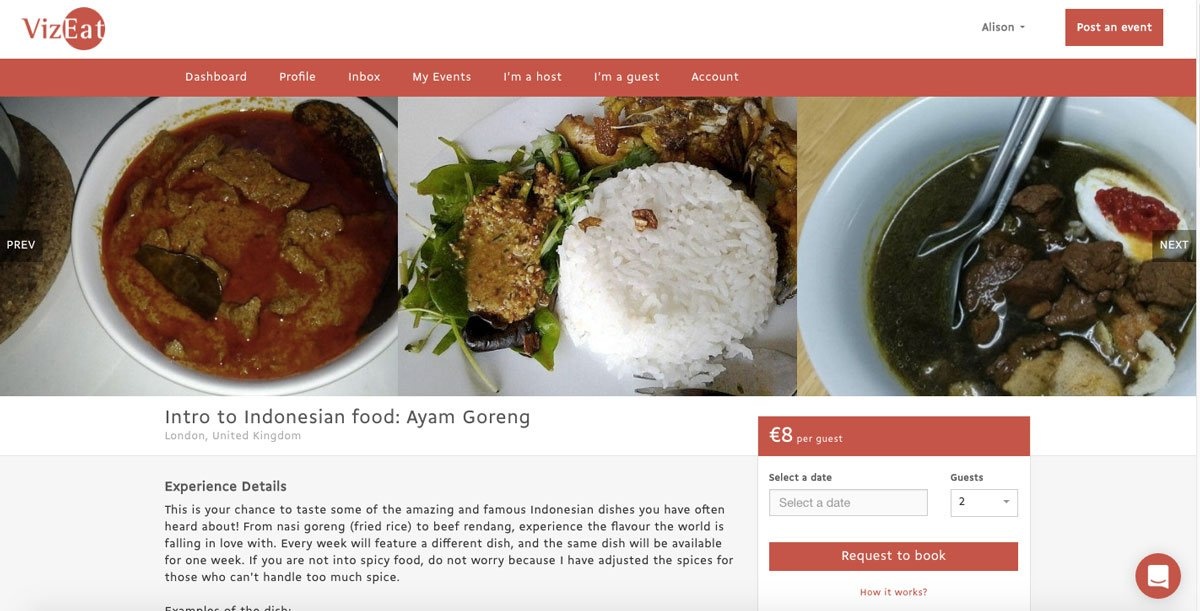Advance carousel with NEXT arrow

pos(1174,245)
